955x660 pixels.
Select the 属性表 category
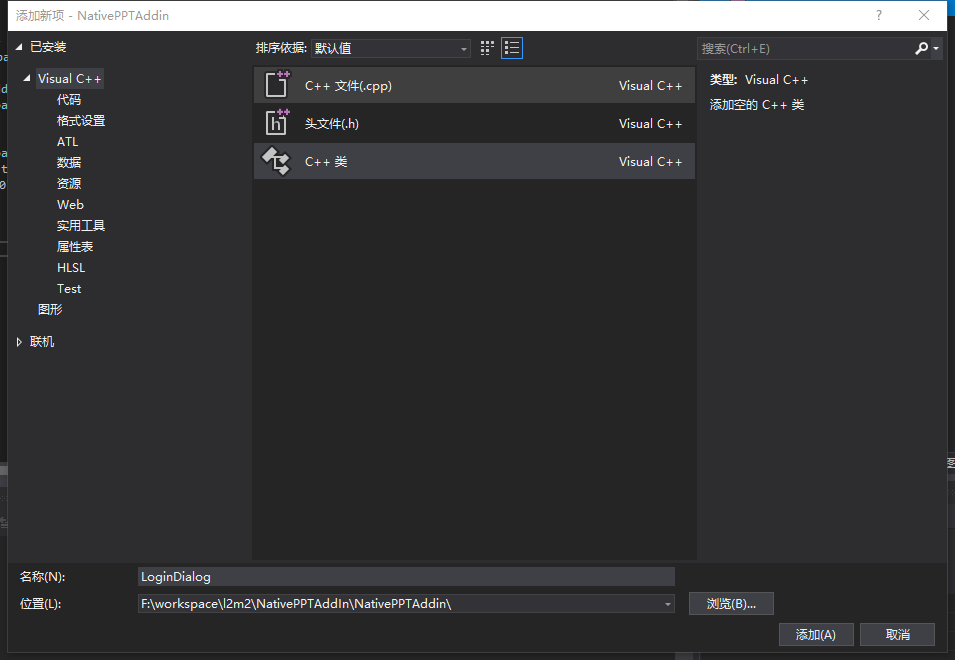tap(75, 247)
